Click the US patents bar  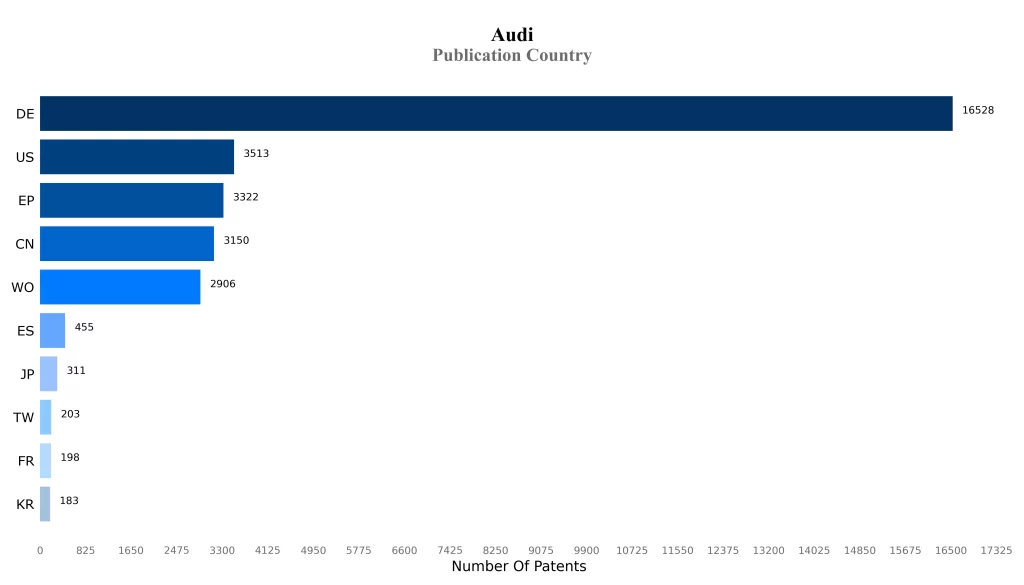coord(137,157)
